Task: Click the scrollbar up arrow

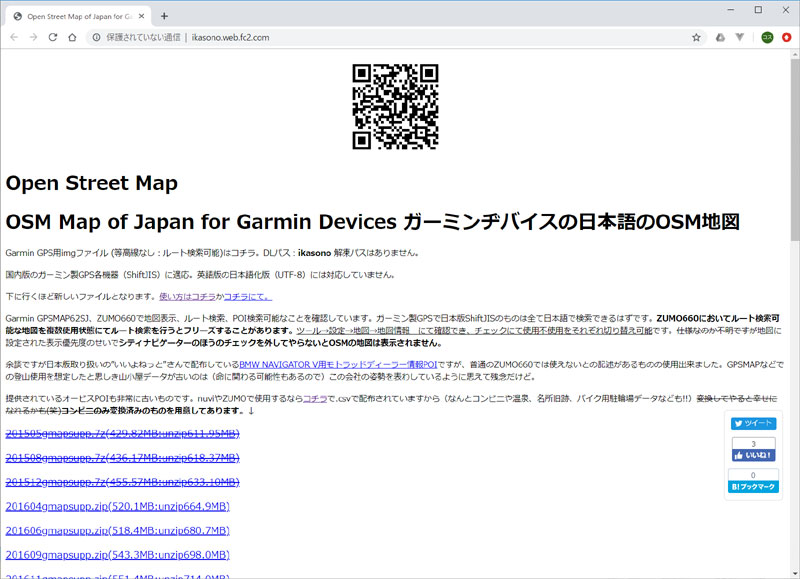Action: [795, 54]
